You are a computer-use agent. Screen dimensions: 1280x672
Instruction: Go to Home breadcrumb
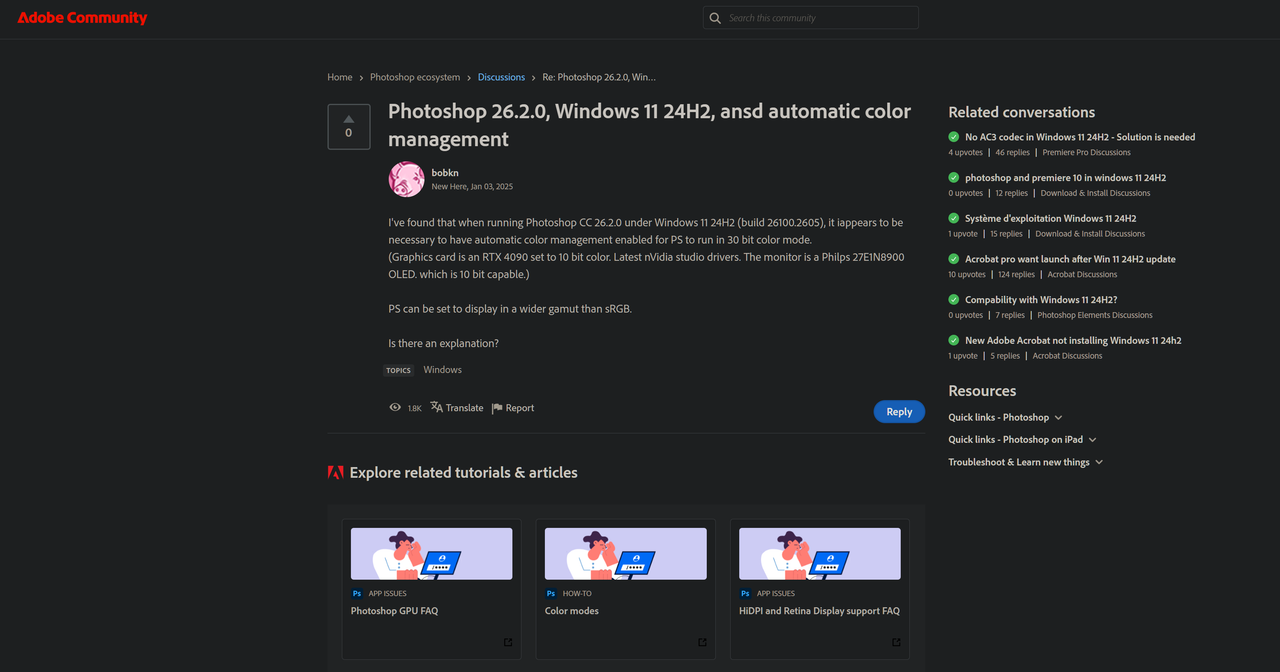coord(340,77)
